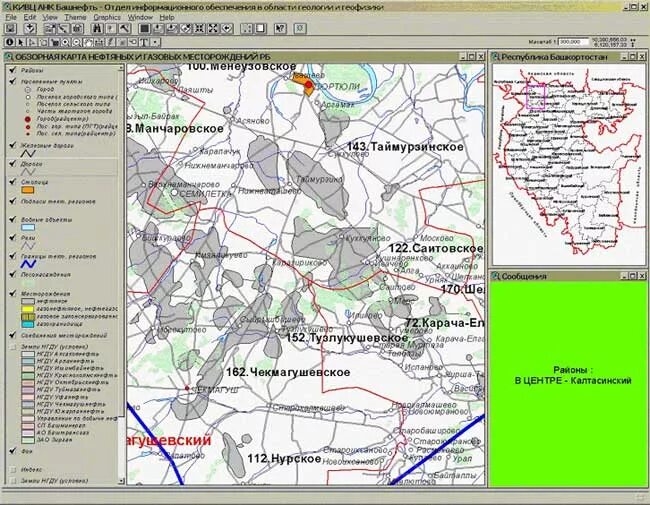Select the Label tool
Screen dimensions: 650x505
[x=133, y=42]
